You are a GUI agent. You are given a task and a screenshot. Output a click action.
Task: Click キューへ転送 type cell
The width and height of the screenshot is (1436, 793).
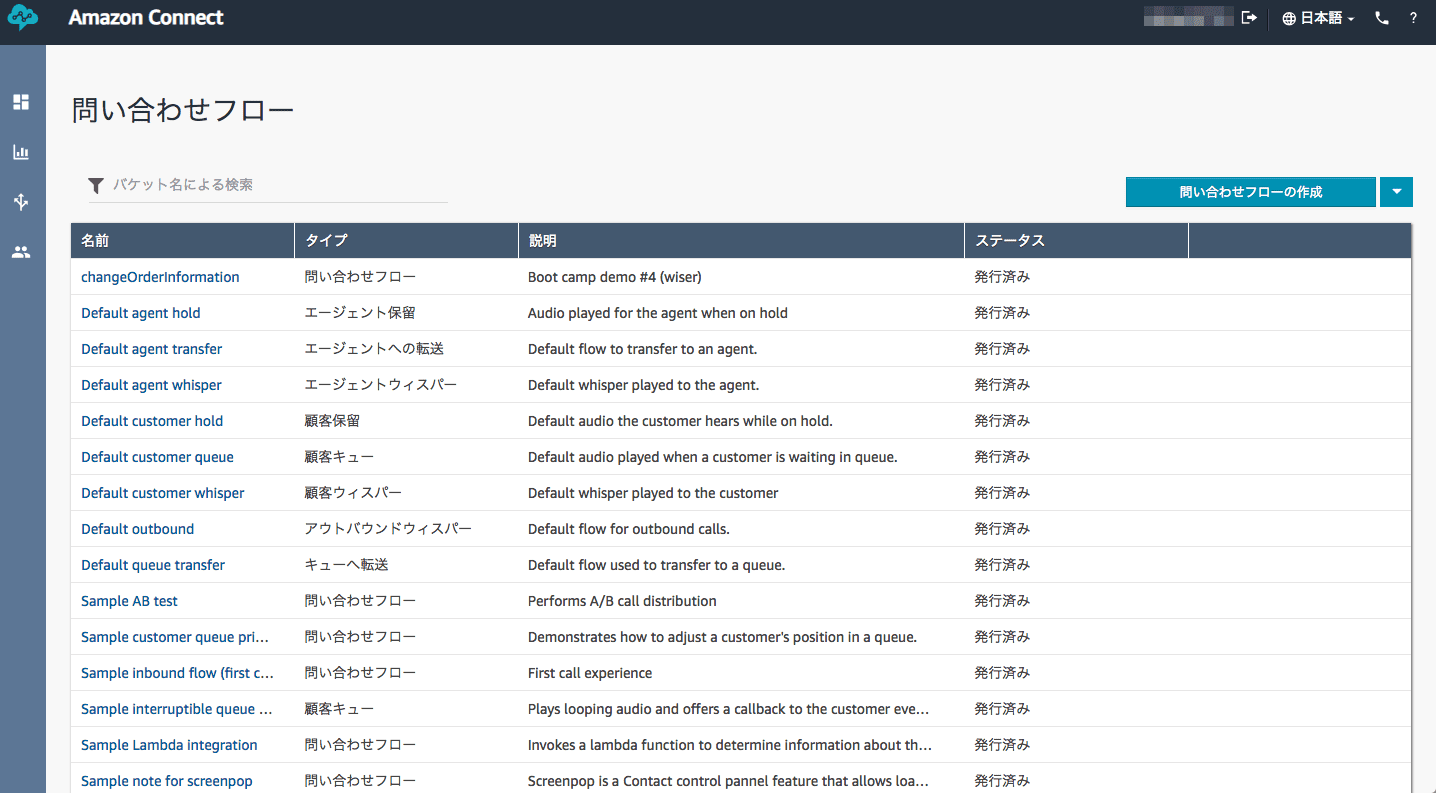tap(346, 565)
